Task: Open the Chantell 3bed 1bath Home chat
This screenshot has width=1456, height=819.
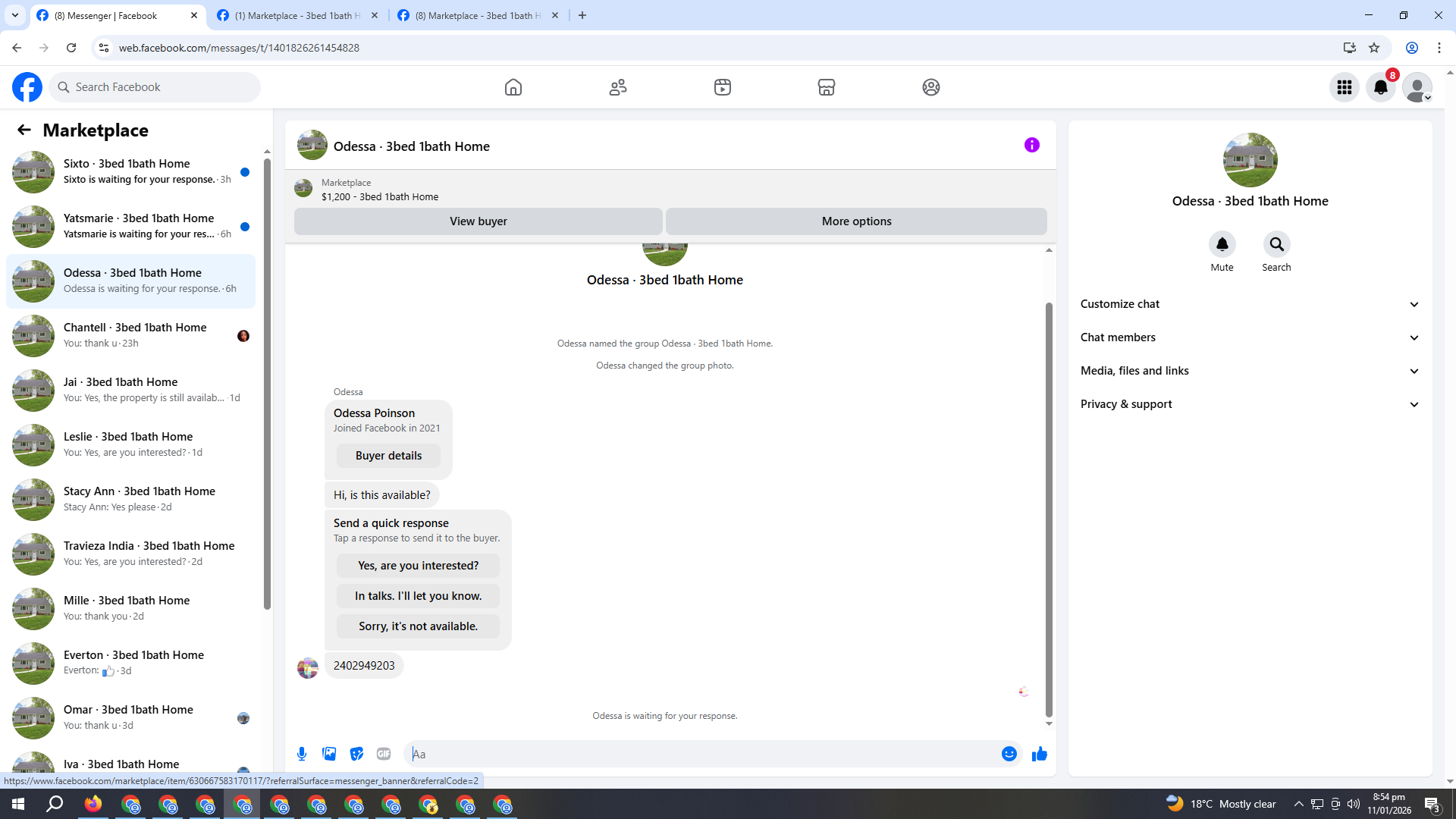Action: (130, 336)
